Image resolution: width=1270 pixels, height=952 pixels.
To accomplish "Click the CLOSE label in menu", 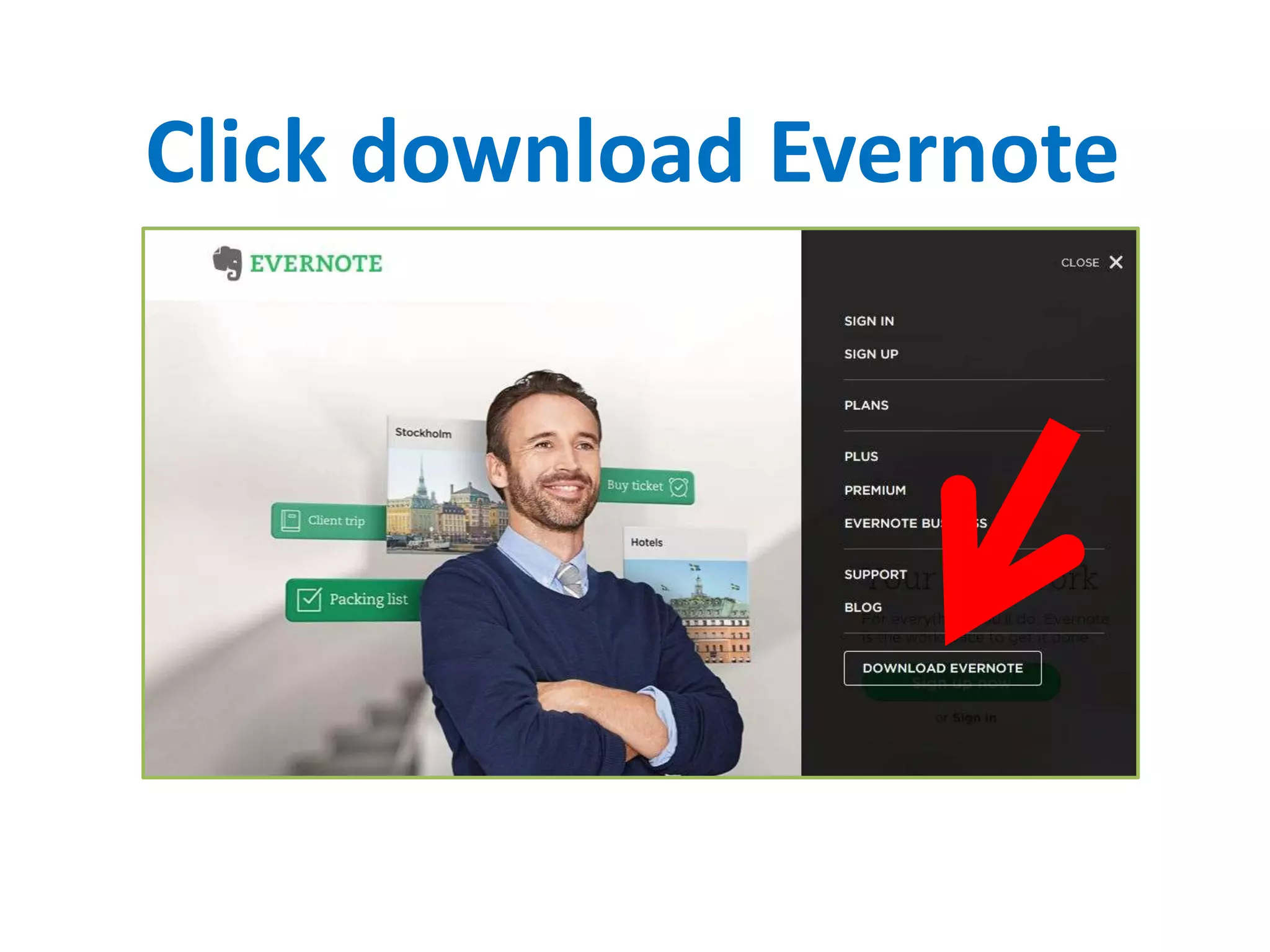I will click(1080, 263).
